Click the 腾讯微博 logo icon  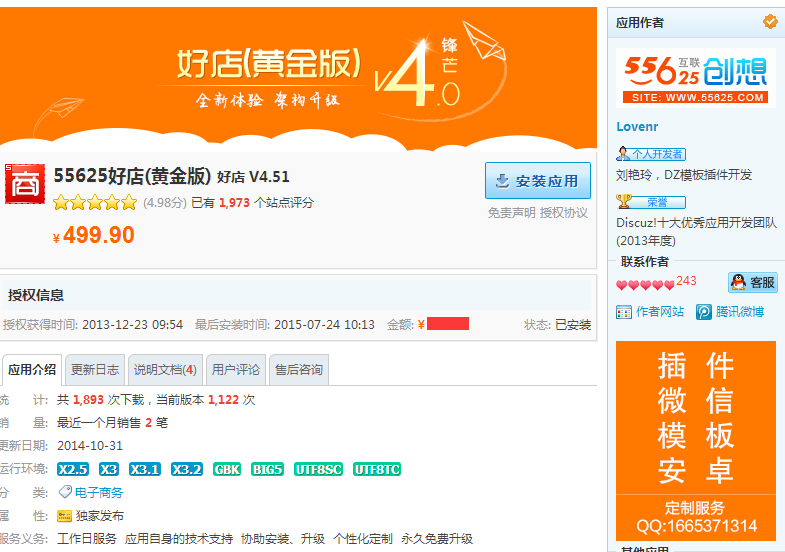pos(703,312)
